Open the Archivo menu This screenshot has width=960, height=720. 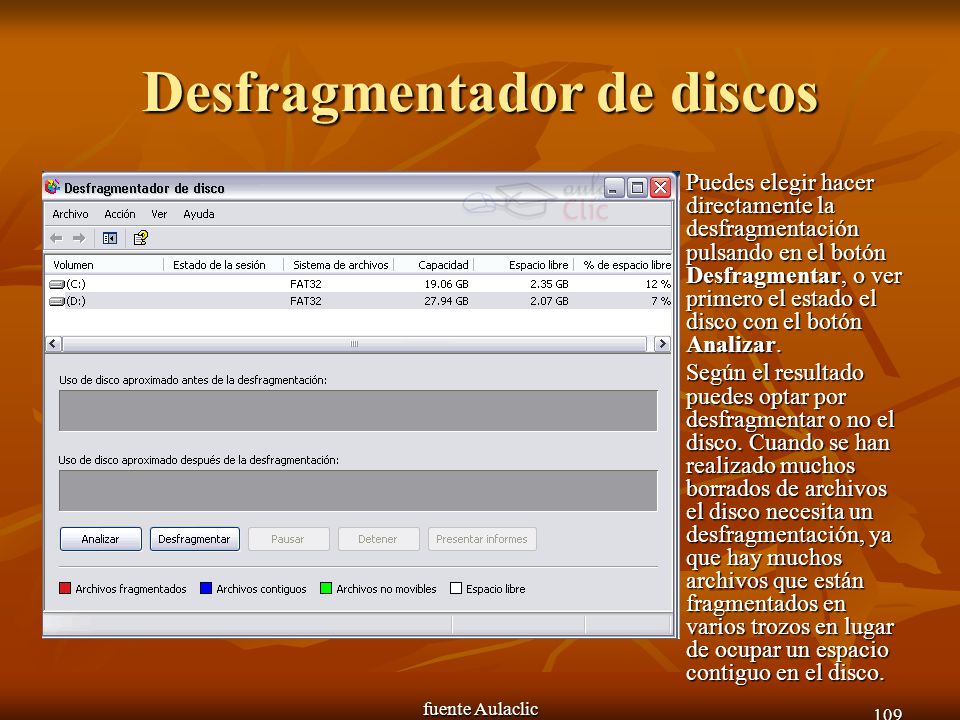point(70,214)
